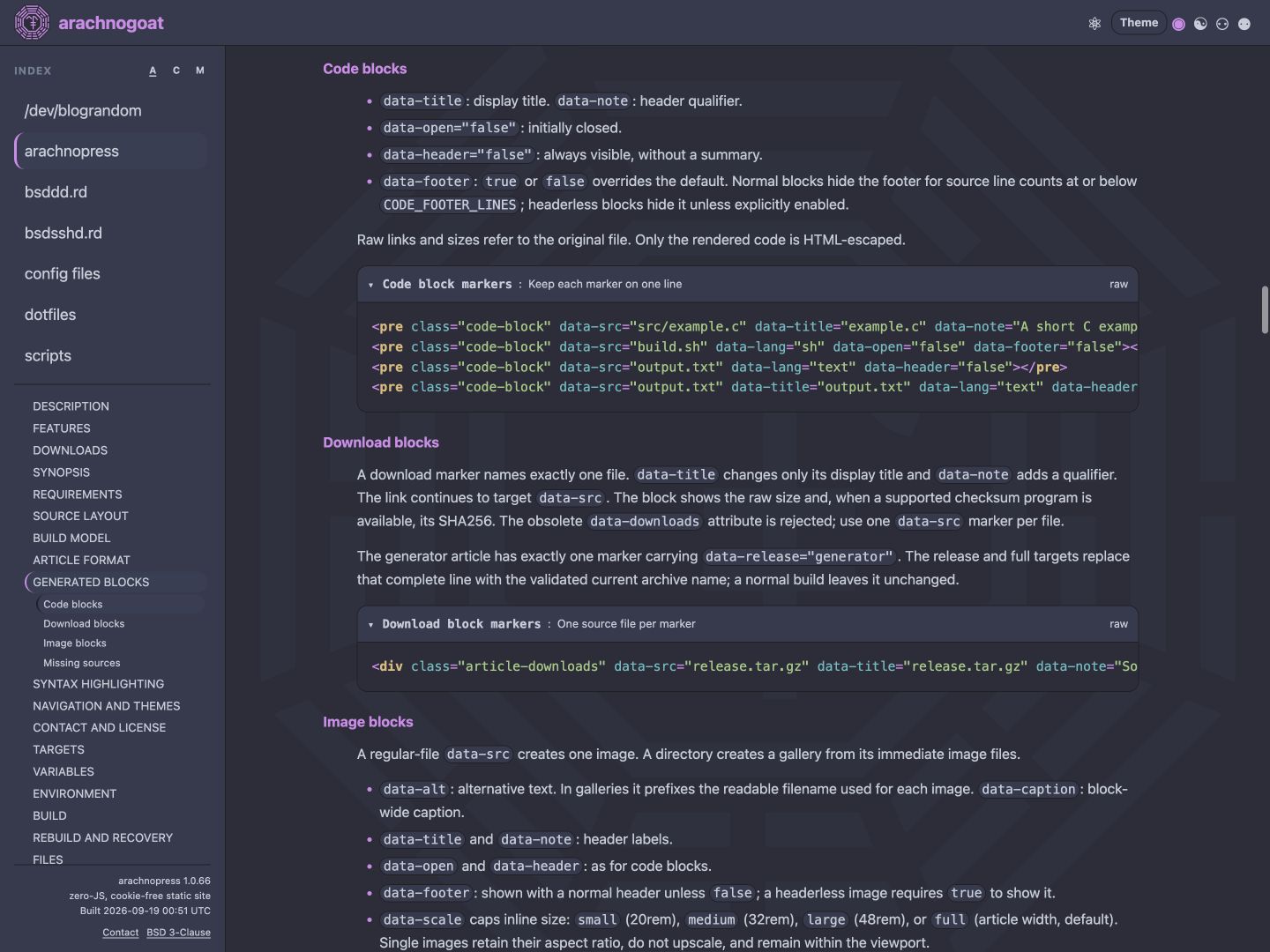Click the 'Built 2026-09-19 00:51 UTC' text

coord(146,911)
